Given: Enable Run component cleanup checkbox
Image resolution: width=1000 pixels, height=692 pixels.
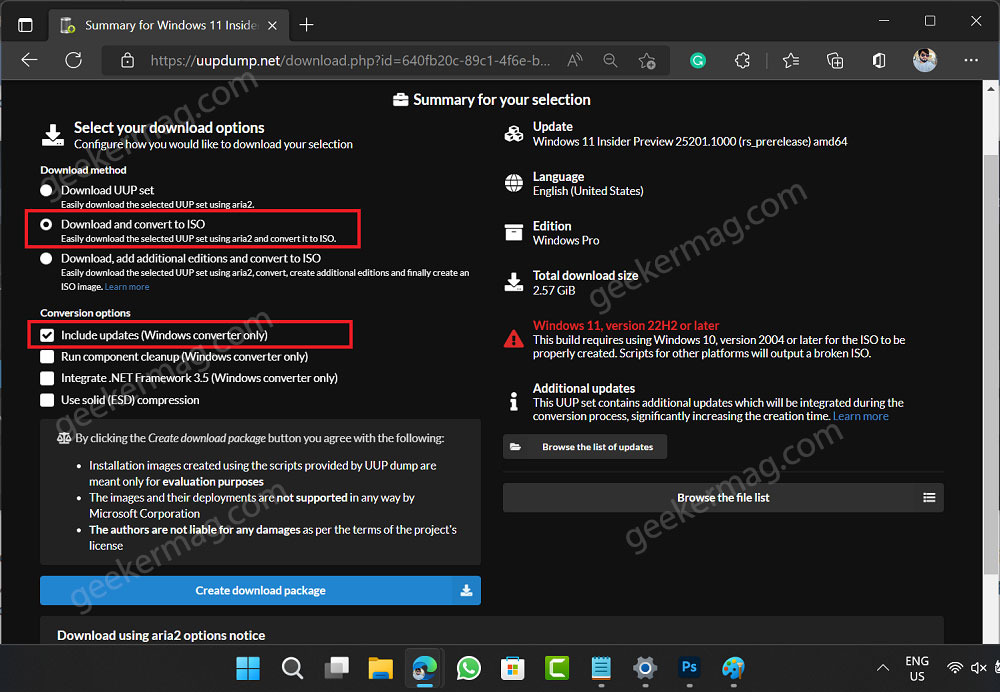Looking at the screenshot, I should (47, 357).
